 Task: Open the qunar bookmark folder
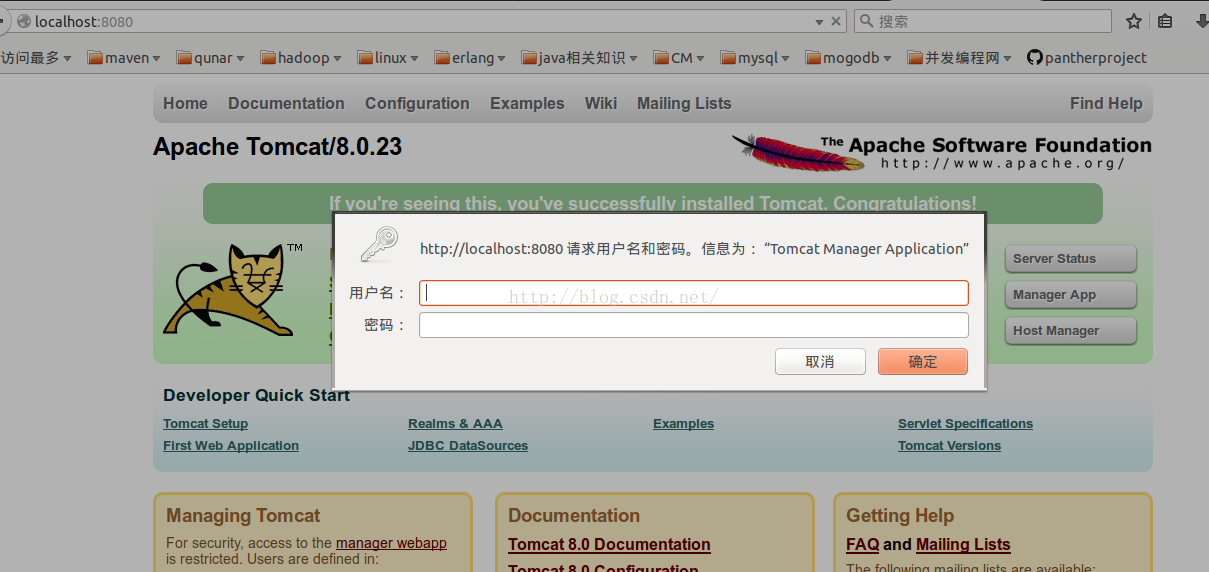pos(212,58)
